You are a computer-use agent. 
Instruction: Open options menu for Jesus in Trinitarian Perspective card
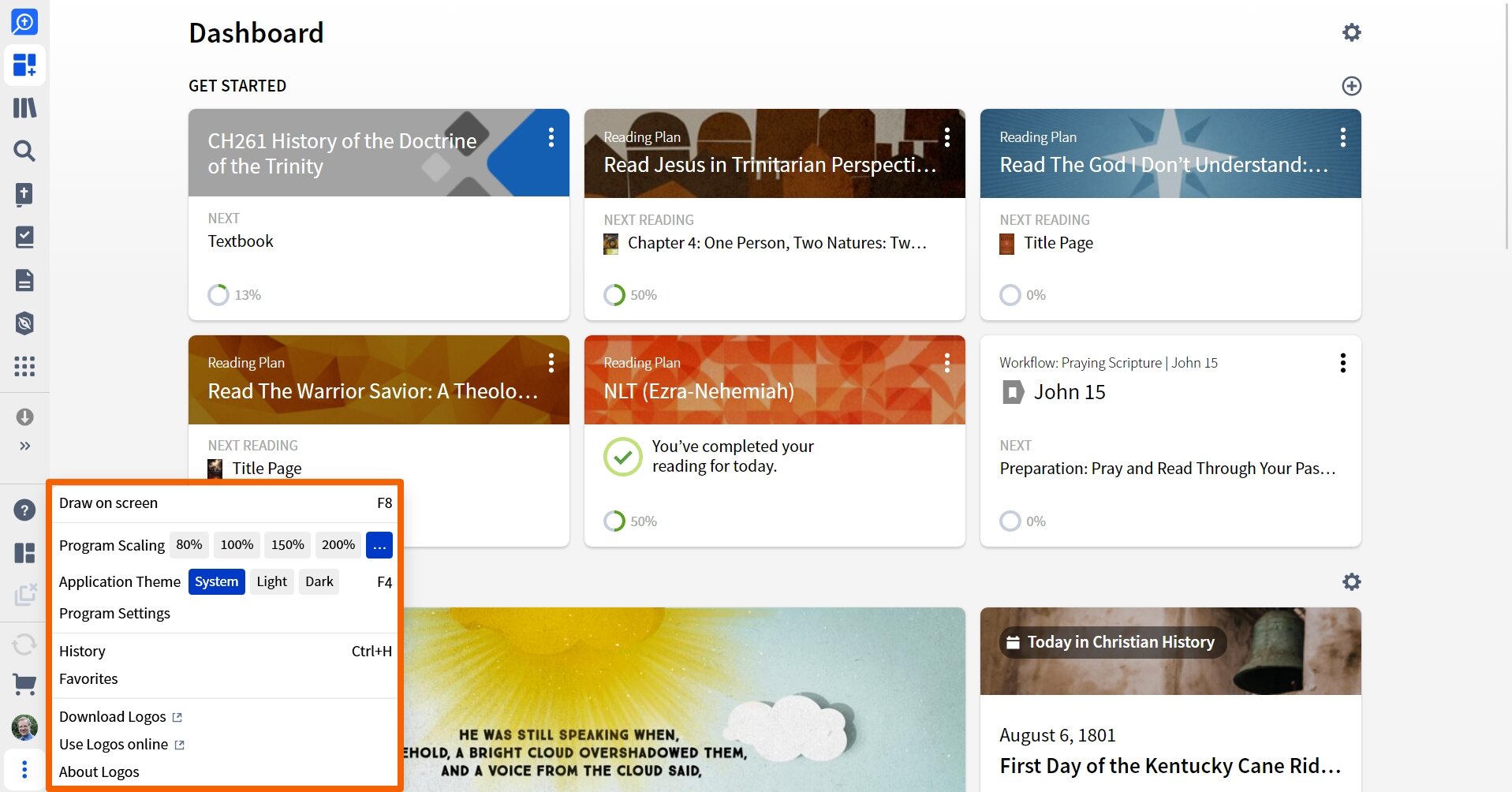click(947, 137)
